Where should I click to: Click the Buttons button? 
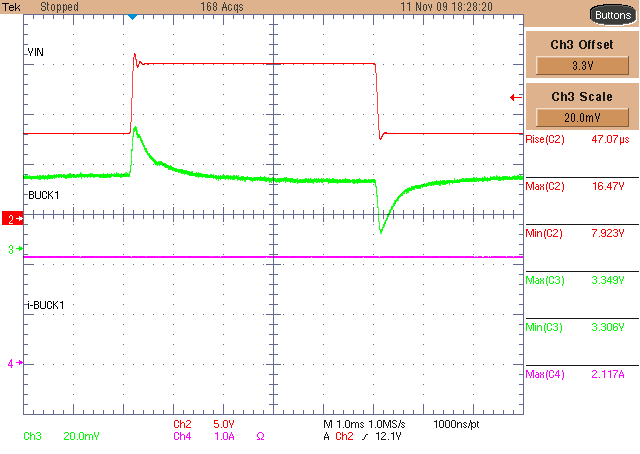coord(613,16)
